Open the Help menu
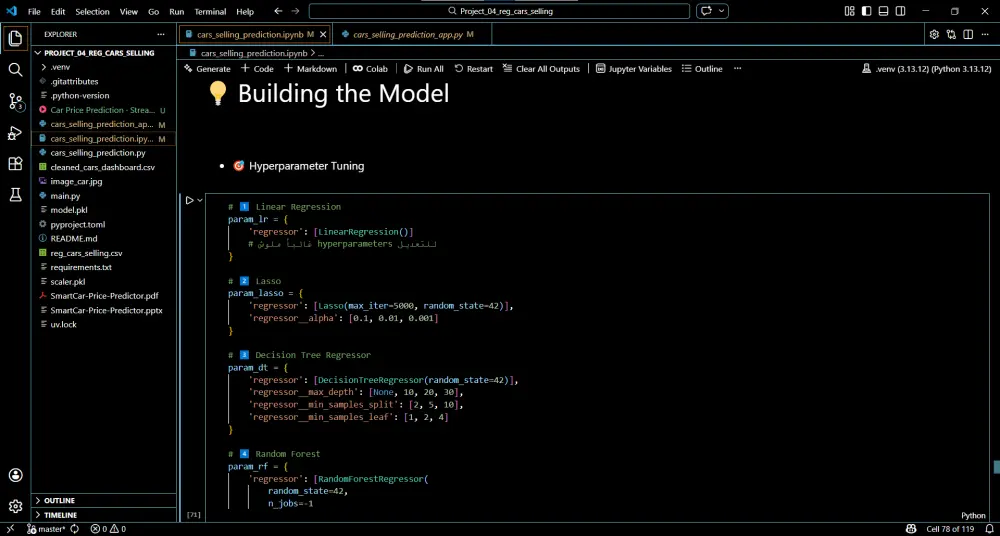This screenshot has width=1000, height=536. (245, 11)
